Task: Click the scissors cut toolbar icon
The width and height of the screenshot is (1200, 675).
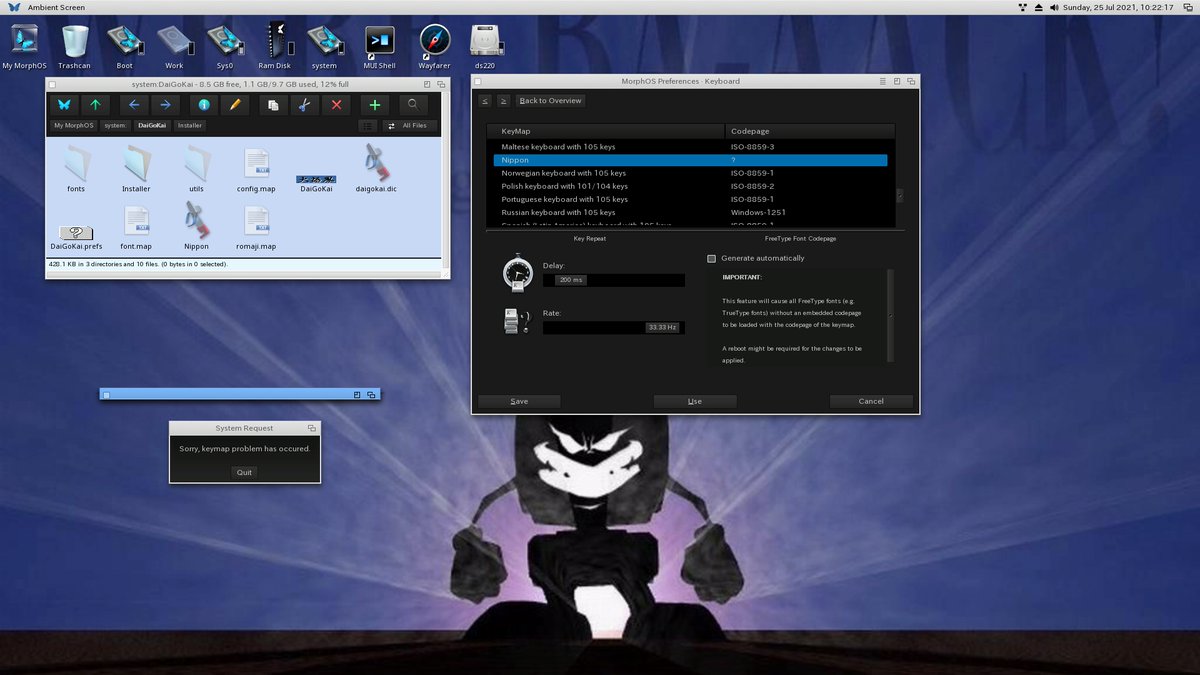Action: tap(305, 104)
